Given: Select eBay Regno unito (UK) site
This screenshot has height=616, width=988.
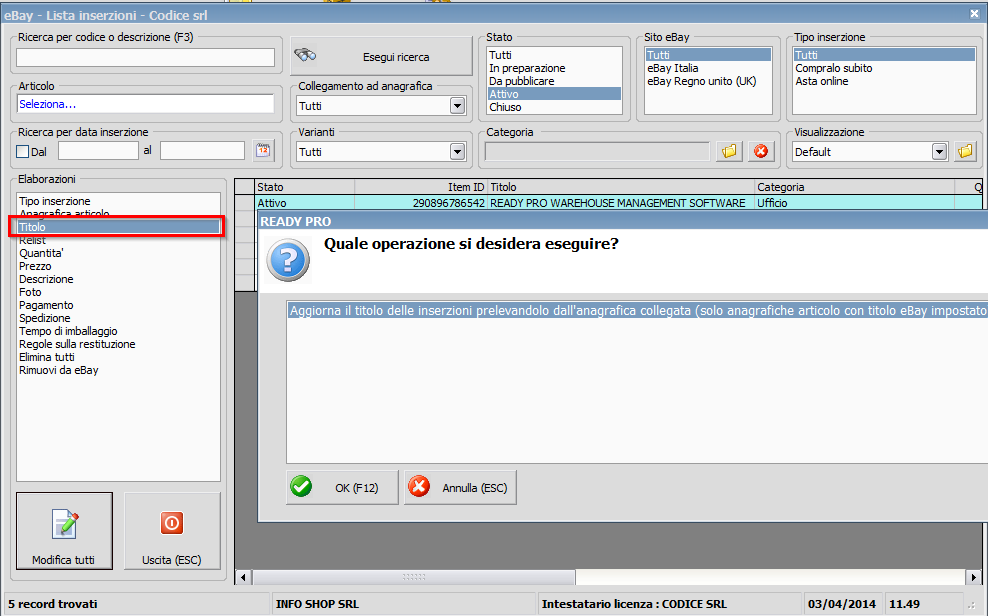Looking at the screenshot, I should coord(708,81).
